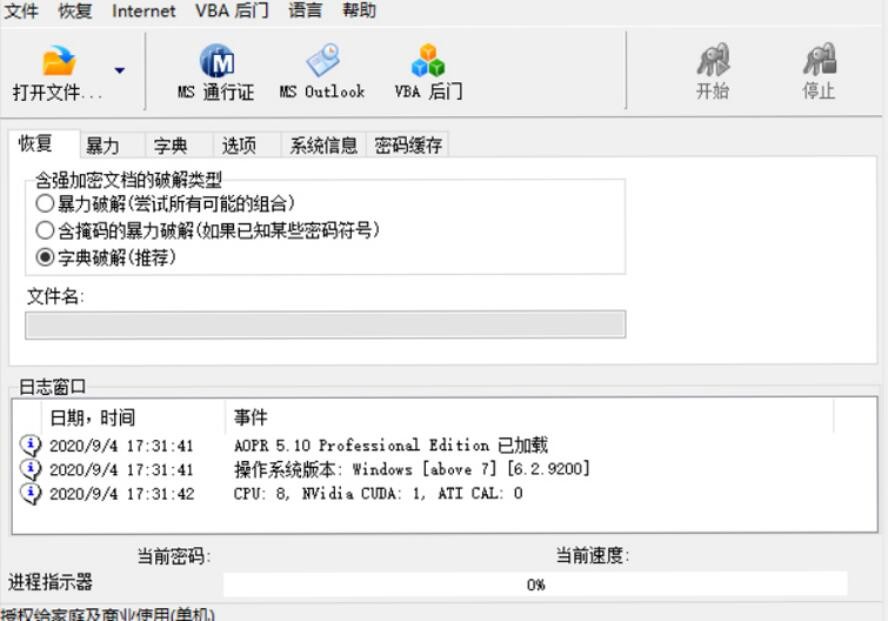Switch to the 系统信息 tab
The image size is (888, 621).
[x=323, y=144]
